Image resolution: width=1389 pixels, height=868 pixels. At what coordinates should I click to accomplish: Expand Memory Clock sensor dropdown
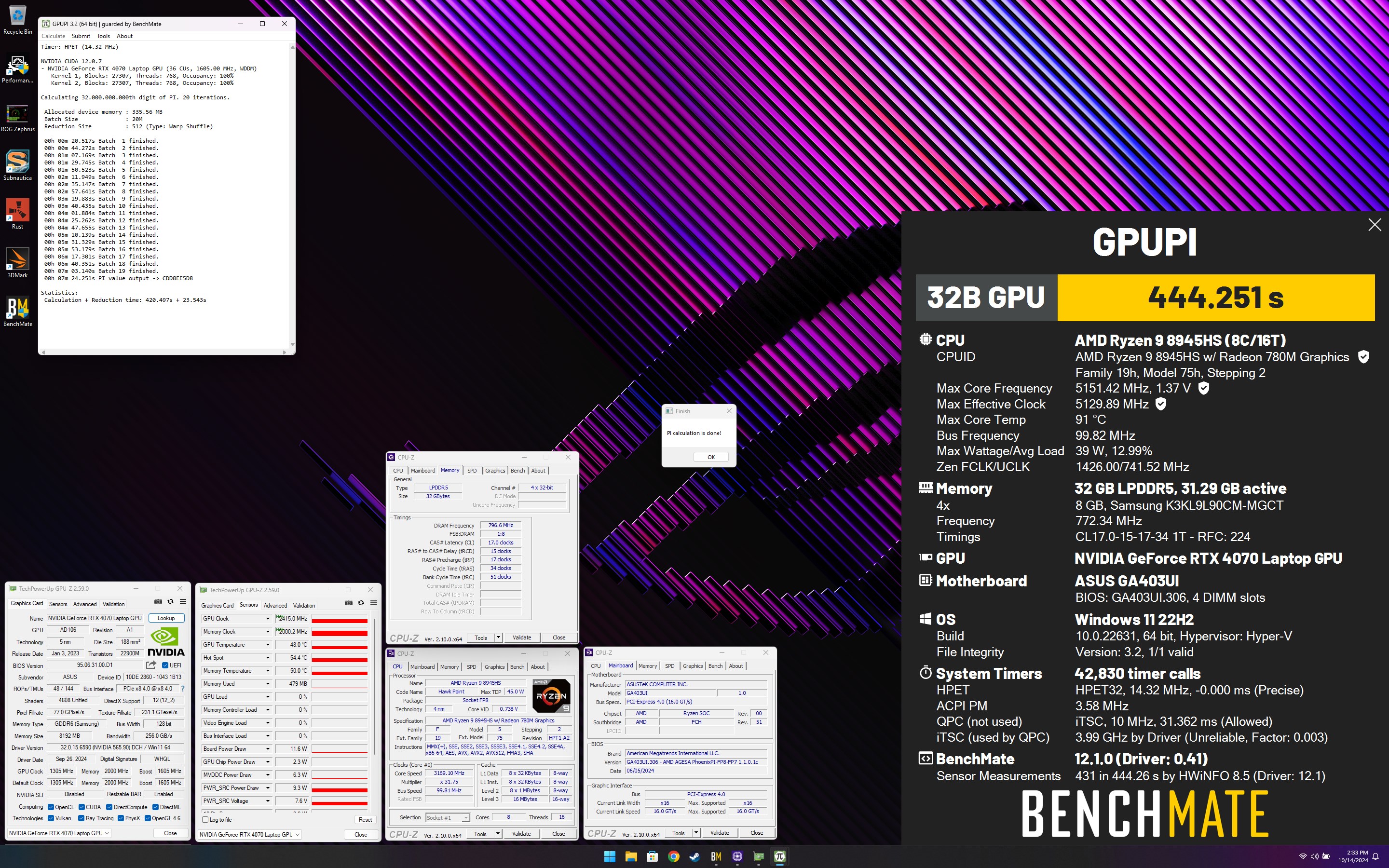(x=268, y=632)
